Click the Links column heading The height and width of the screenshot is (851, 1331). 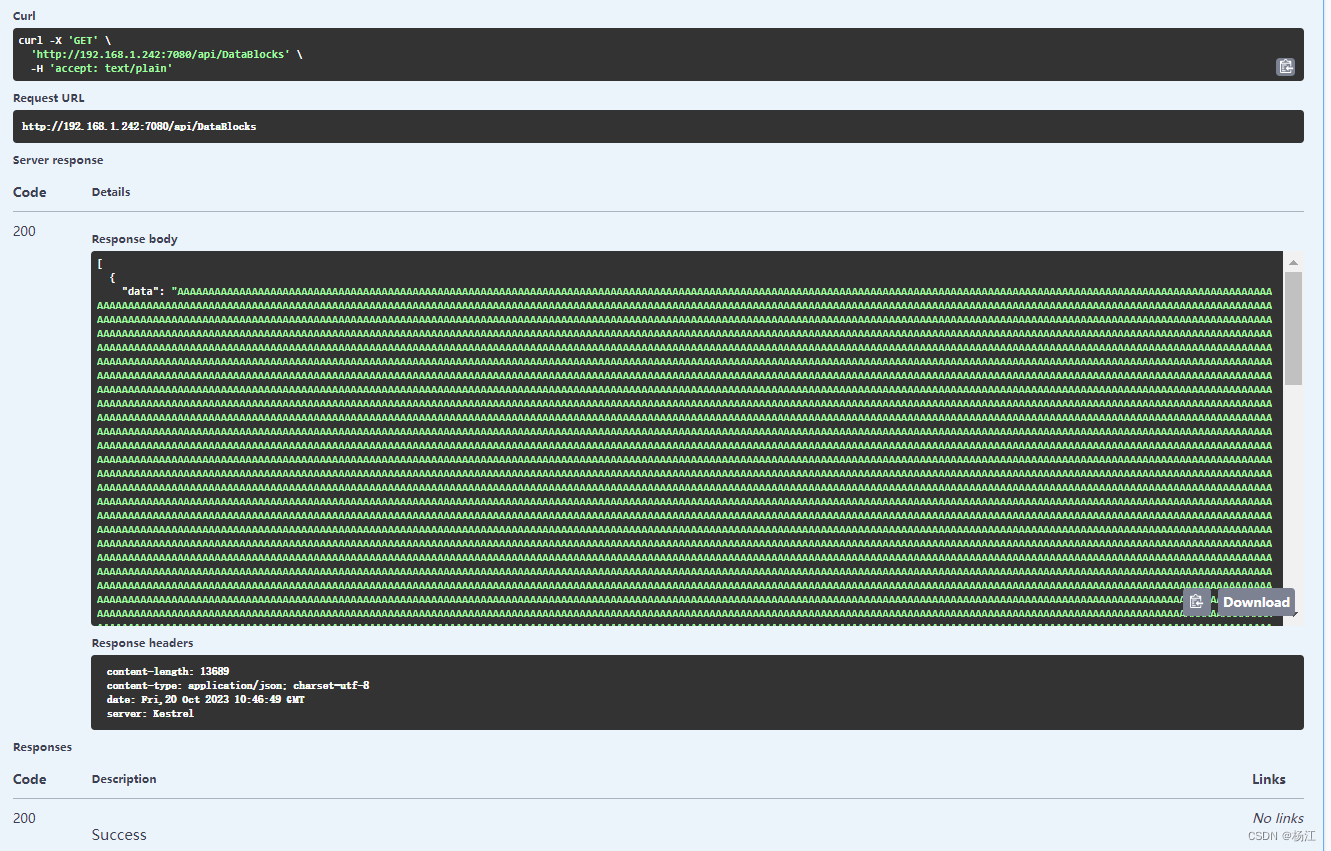(x=1268, y=778)
